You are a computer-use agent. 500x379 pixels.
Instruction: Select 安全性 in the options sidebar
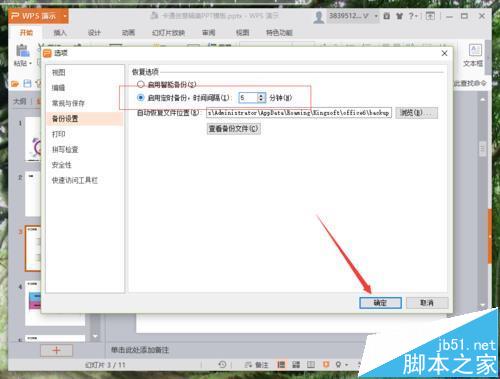(62, 165)
